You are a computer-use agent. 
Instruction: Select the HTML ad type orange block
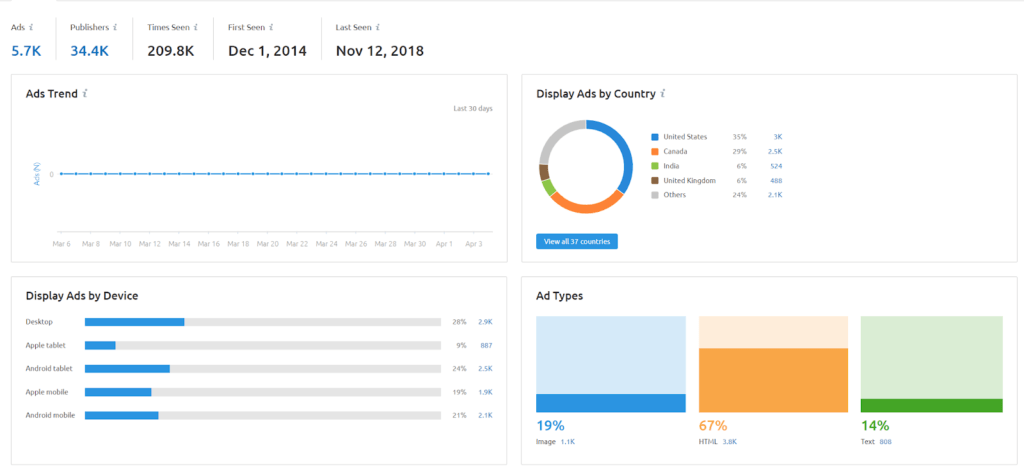point(773,380)
